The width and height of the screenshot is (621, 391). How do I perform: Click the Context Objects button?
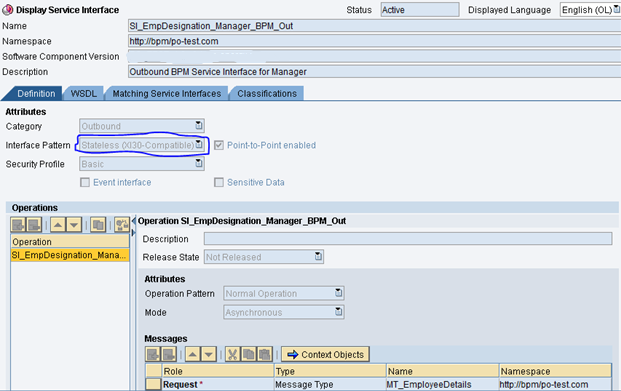(x=325, y=354)
